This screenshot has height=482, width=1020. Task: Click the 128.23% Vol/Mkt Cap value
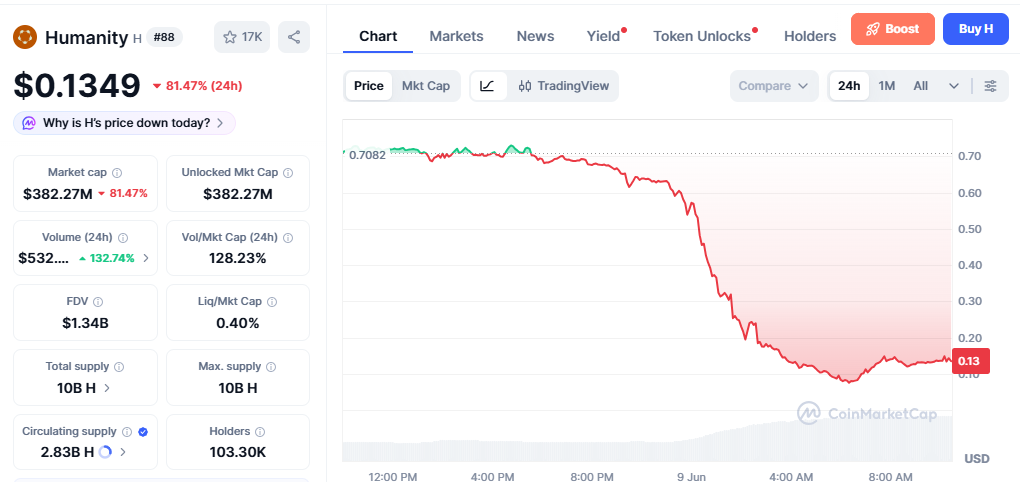tap(237, 258)
